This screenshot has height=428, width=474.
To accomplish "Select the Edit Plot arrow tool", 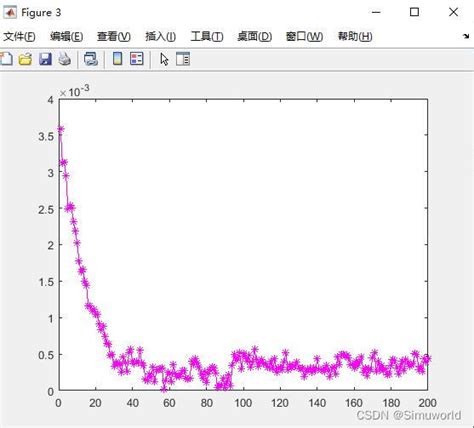I will [164, 59].
